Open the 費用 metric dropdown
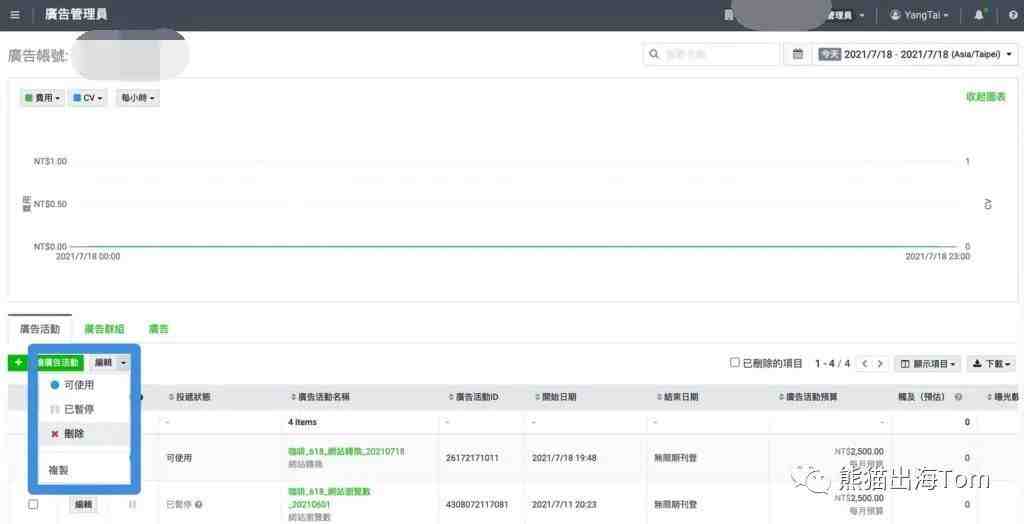The image size is (1024, 524). point(42,98)
